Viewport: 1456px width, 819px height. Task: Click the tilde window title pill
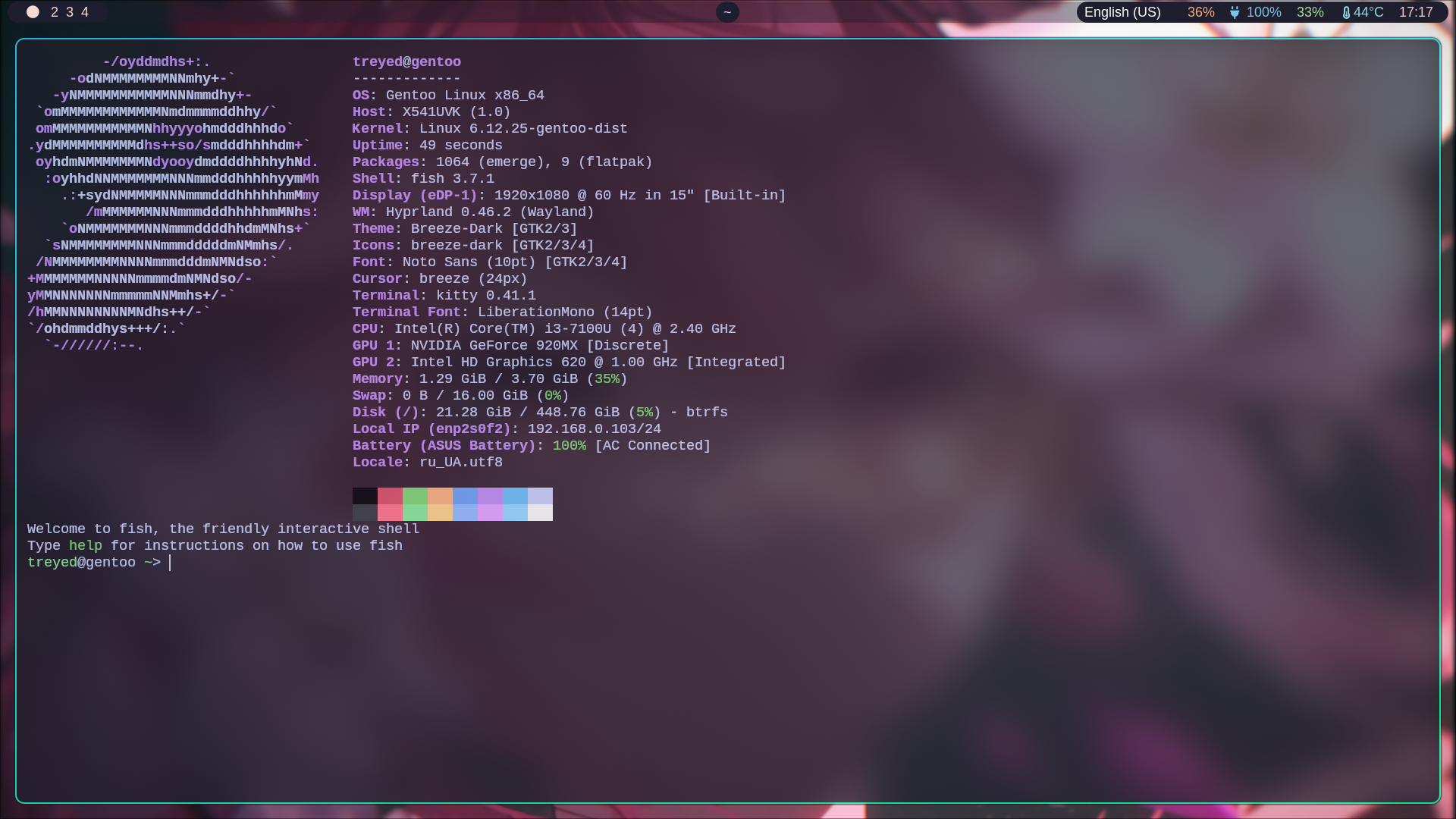[726, 12]
